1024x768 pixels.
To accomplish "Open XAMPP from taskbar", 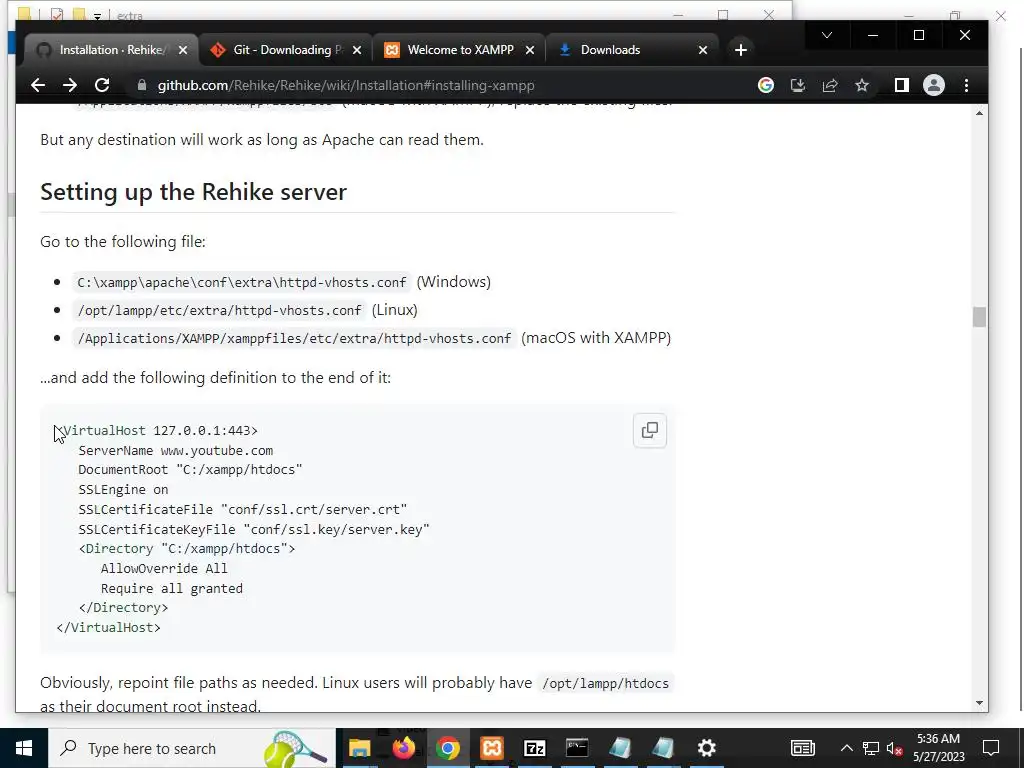I will click(491, 748).
